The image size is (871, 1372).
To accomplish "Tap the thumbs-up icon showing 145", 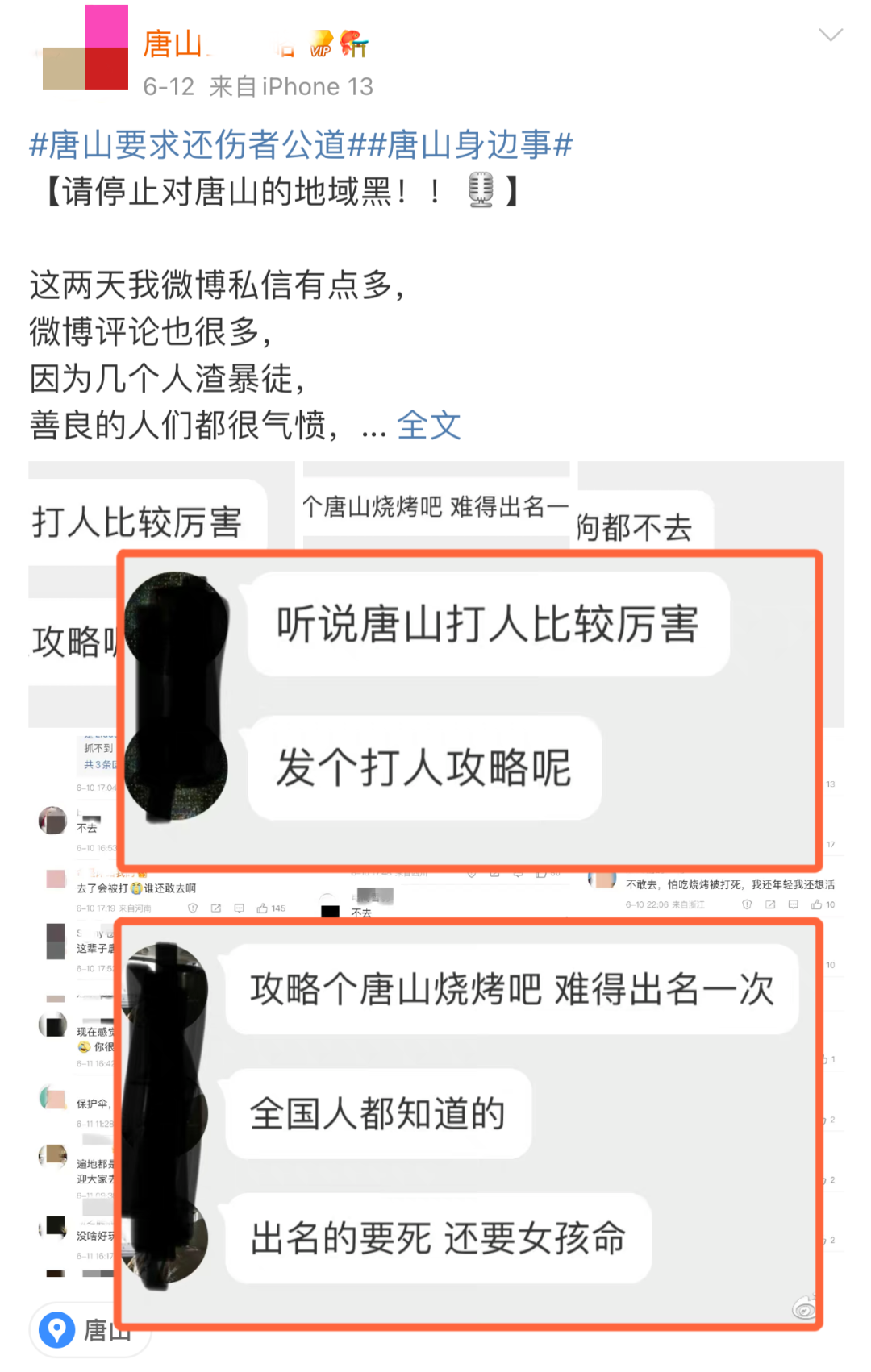I will [x=262, y=908].
